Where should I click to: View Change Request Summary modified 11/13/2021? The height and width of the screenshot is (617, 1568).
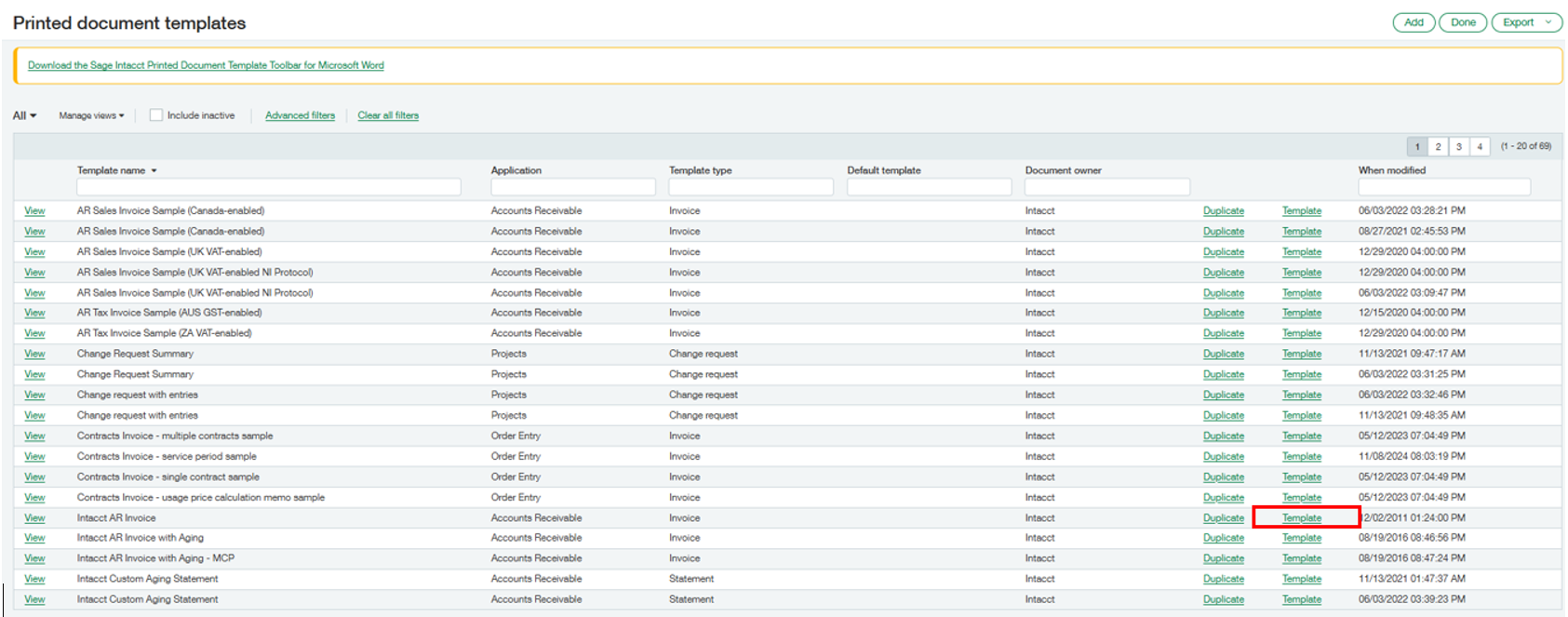coord(34,355)
